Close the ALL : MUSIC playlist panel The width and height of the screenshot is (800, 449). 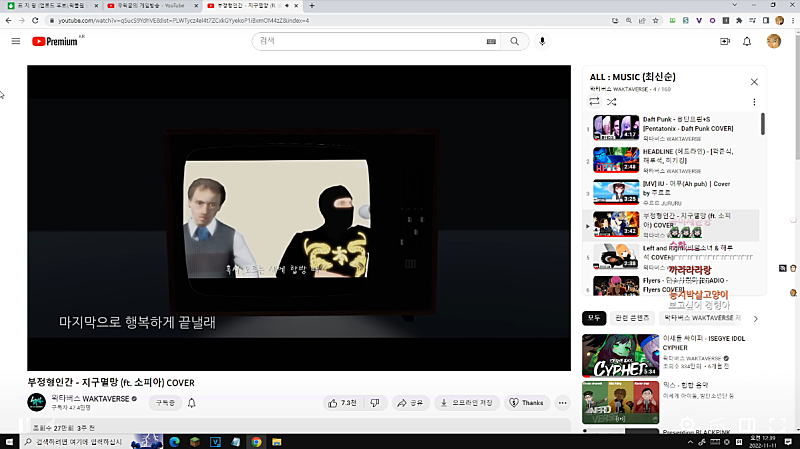pyautogui.click(x=754, y=82)
